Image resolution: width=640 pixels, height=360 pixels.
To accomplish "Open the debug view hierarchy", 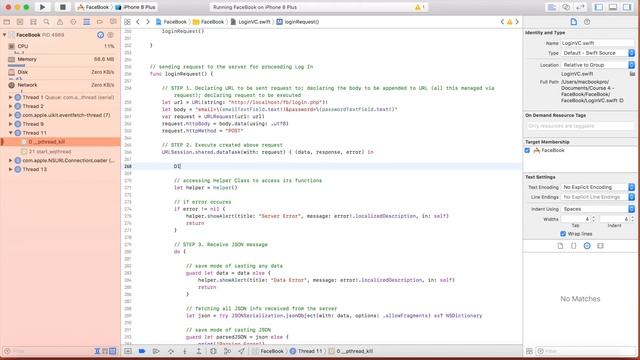I will point(213,351).
